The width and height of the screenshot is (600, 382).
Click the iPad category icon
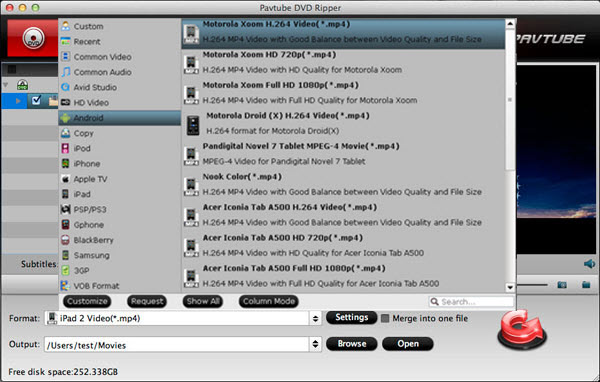click(x=66, y=194)
